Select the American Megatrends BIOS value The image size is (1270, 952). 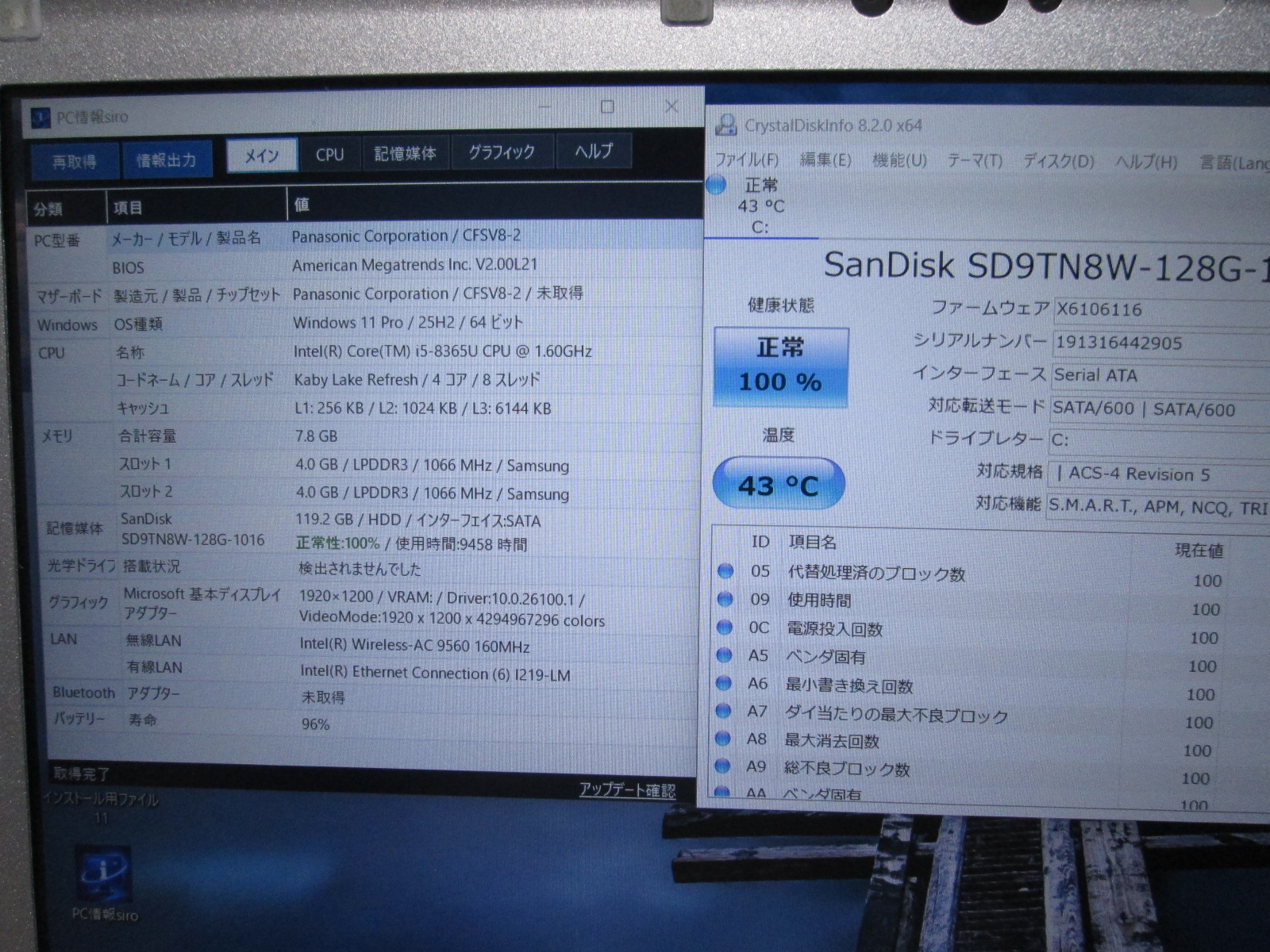pos(415,265)
